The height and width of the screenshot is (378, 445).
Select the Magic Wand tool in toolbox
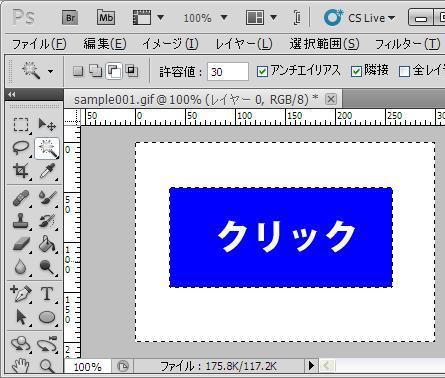tap(47, 148)
